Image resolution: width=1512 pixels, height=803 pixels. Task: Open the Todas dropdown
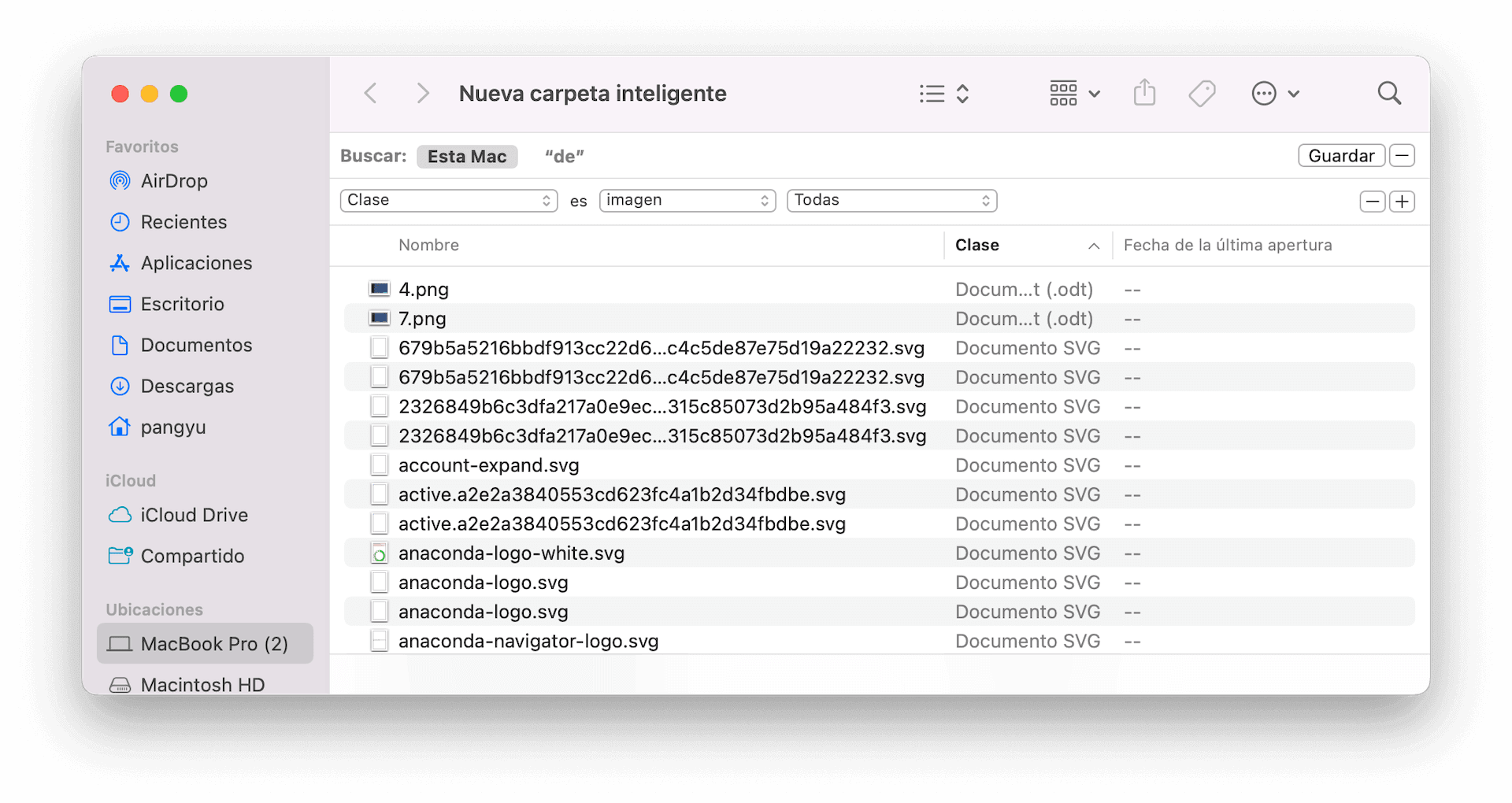coord(892,201)
